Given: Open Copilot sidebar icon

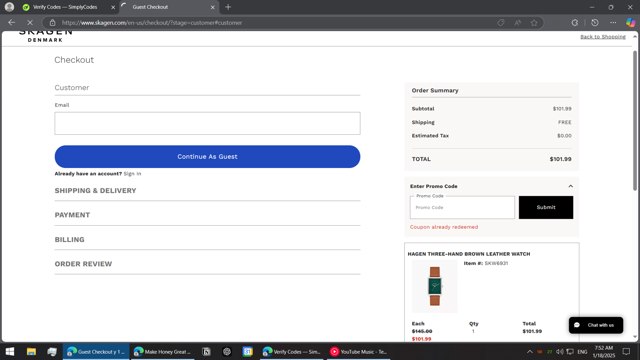Looking at the screenshot, I should click(x=631, y=23).
